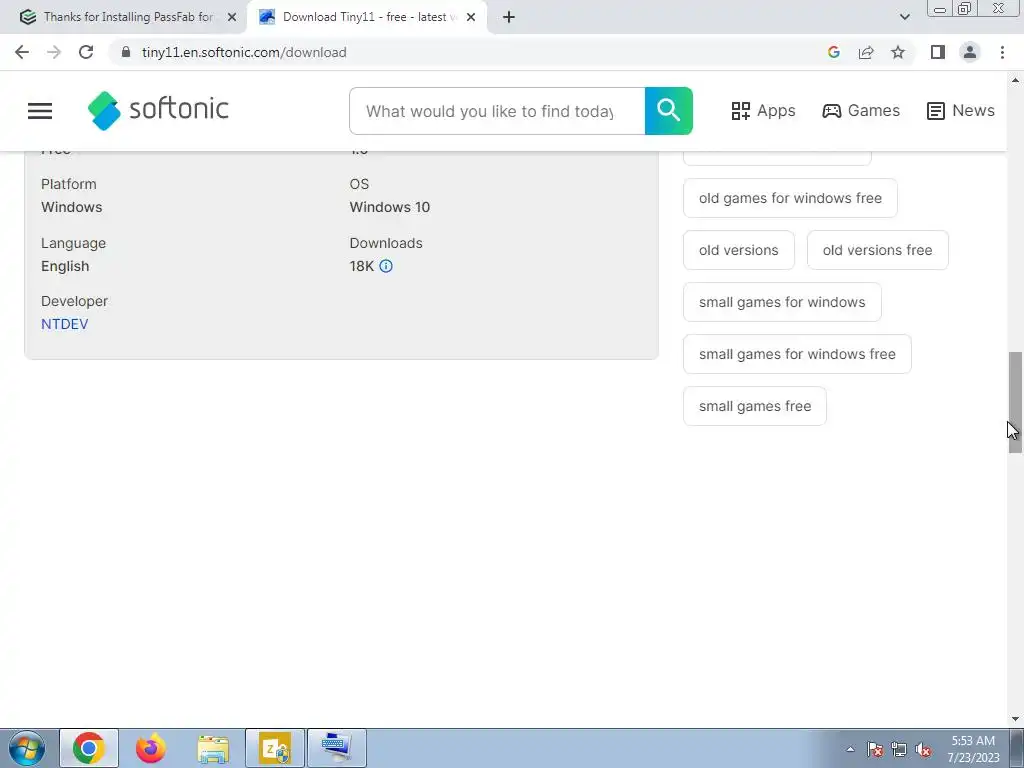Close the Download Tiny11 tab
This screenshot has width=1024, height=768.
471,17
